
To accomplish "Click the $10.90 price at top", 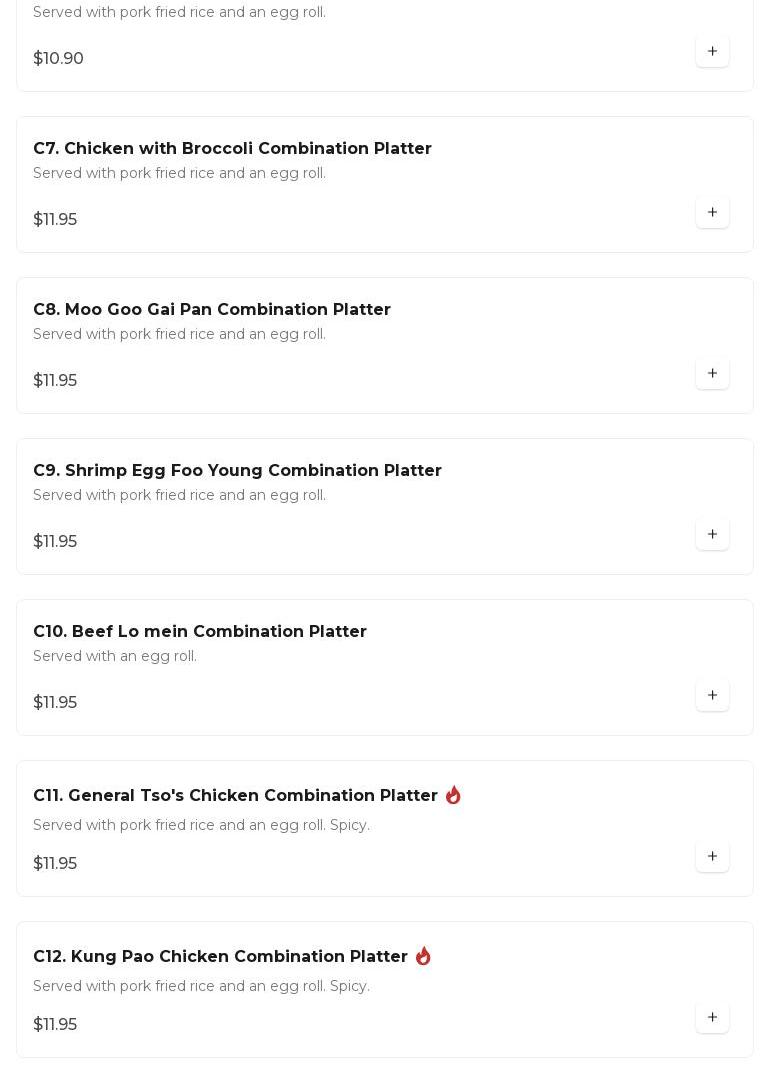I will click(x=58, y=58).
